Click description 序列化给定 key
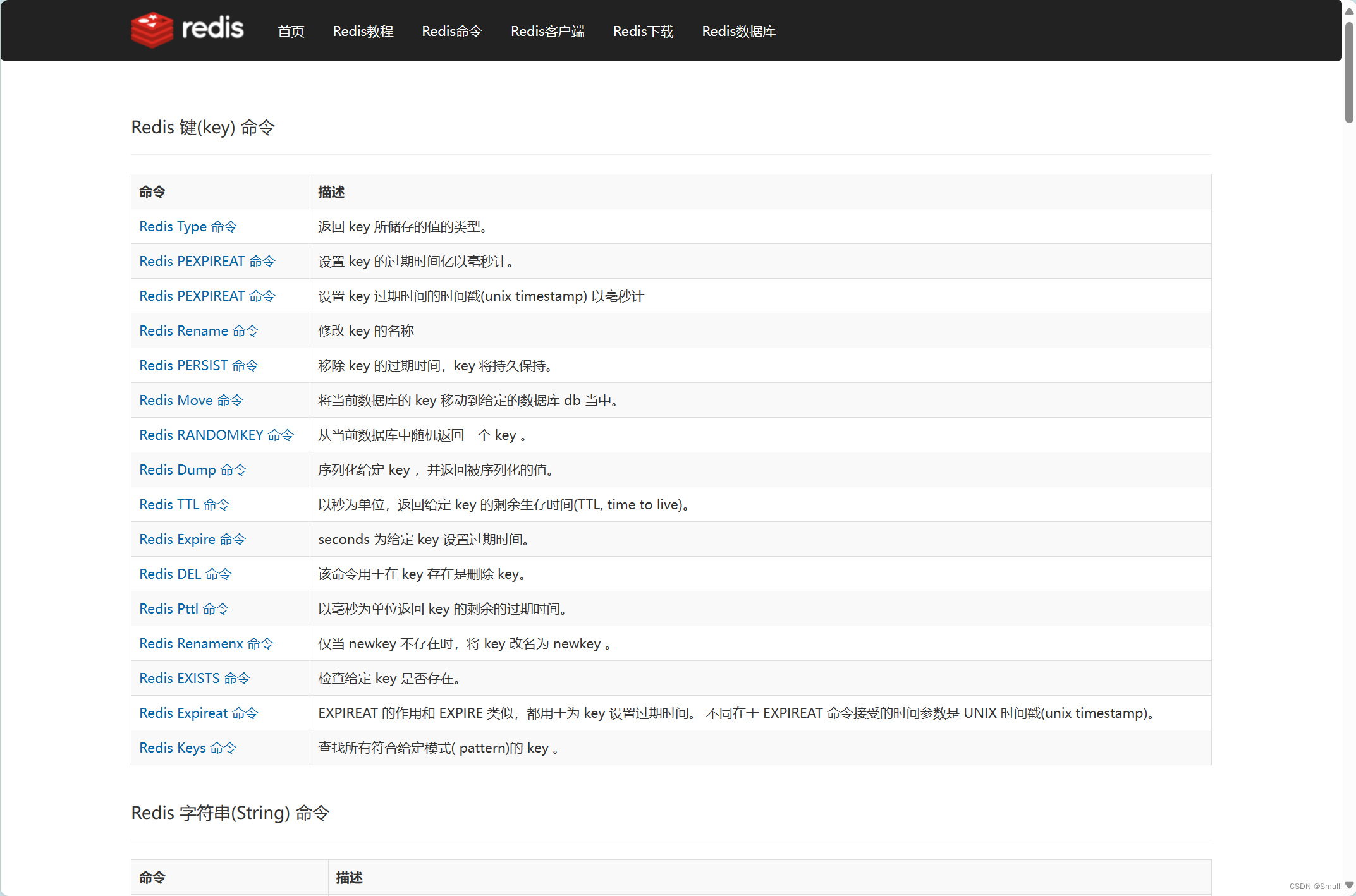Viewport: 1356px width, 896px height. pyautogui.click(x=437, y=469)
